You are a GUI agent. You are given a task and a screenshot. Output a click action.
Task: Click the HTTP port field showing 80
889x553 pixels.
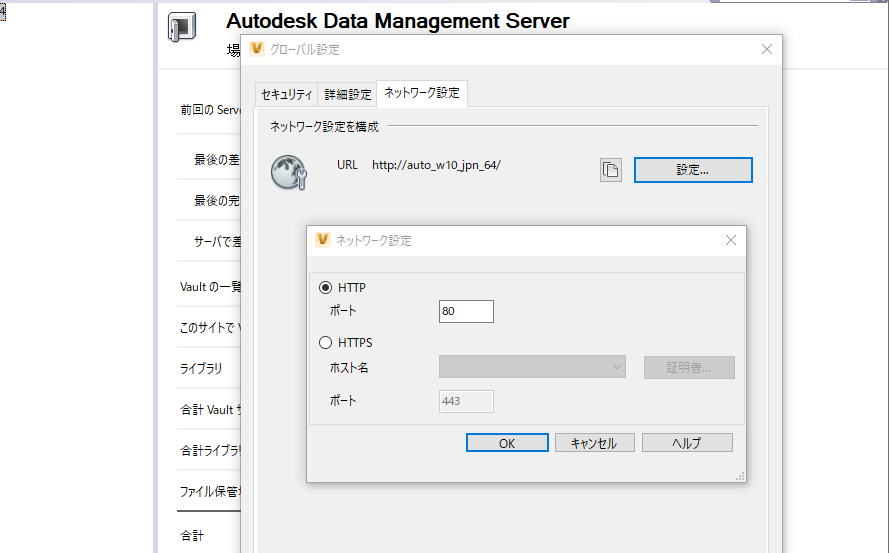click(x=466, y=311)
